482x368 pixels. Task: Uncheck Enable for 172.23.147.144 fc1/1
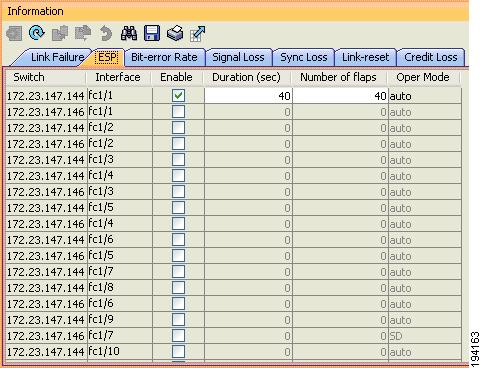tap(179, 96)
